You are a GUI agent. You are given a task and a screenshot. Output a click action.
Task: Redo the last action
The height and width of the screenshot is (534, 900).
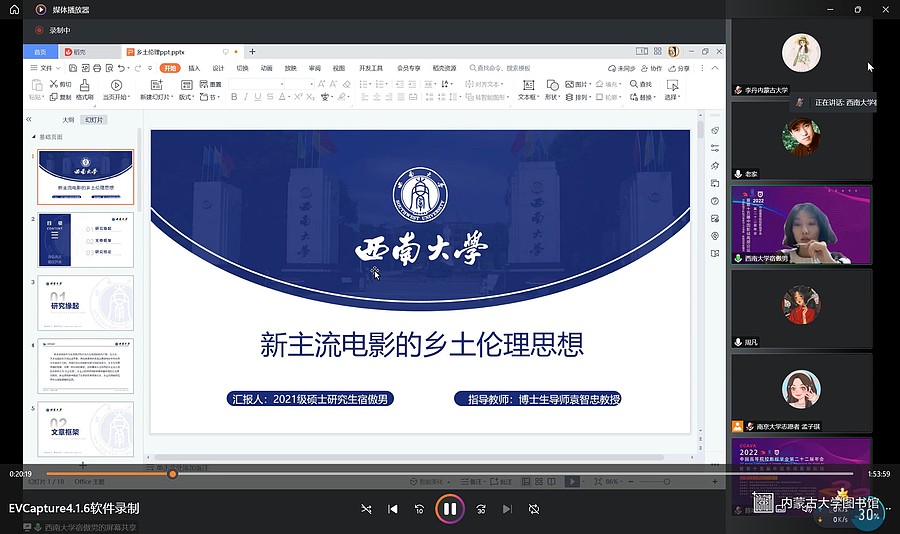click(x=138, y=68)
